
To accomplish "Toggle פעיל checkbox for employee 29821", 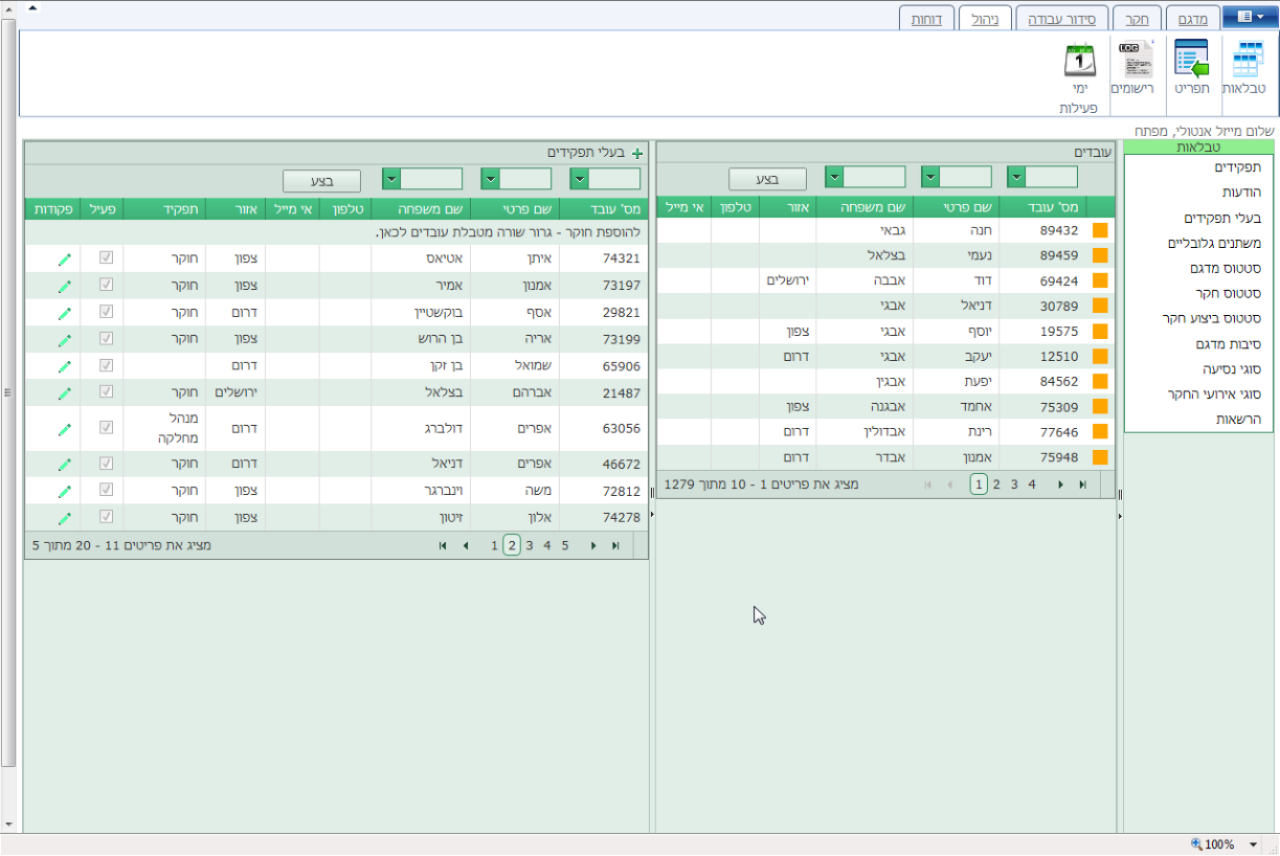I will [106, 312].
